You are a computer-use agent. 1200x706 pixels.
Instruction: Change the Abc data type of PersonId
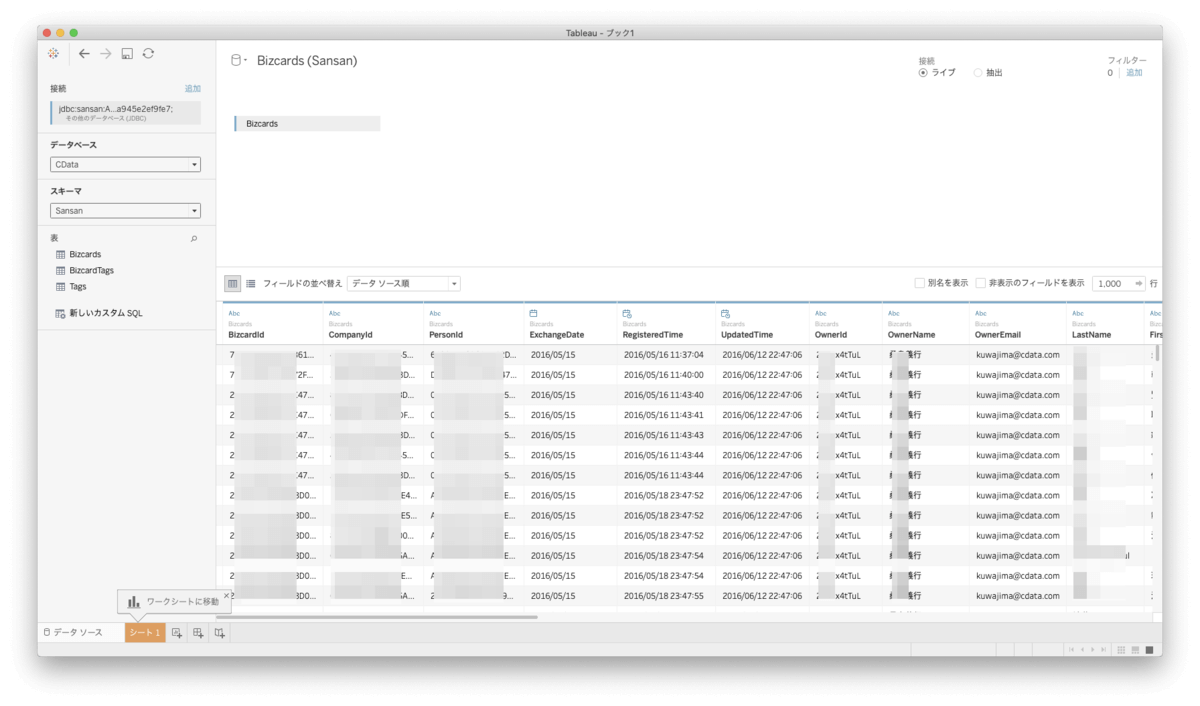point(434,313)
